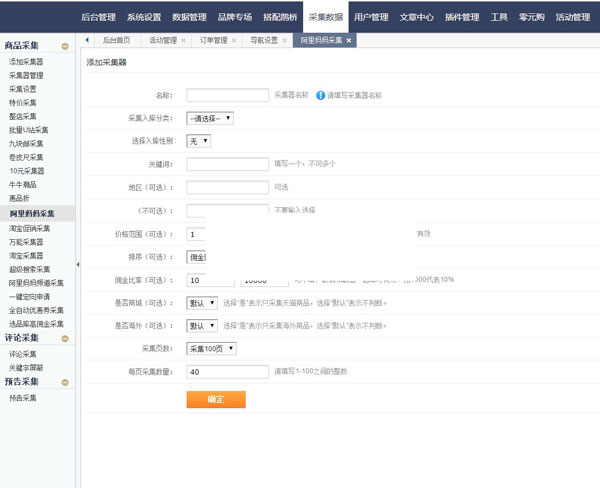This screenshot has height=488, width=600.
Task: Open 添加采集器 in the sidebar
Action: [x=26, y=62]
